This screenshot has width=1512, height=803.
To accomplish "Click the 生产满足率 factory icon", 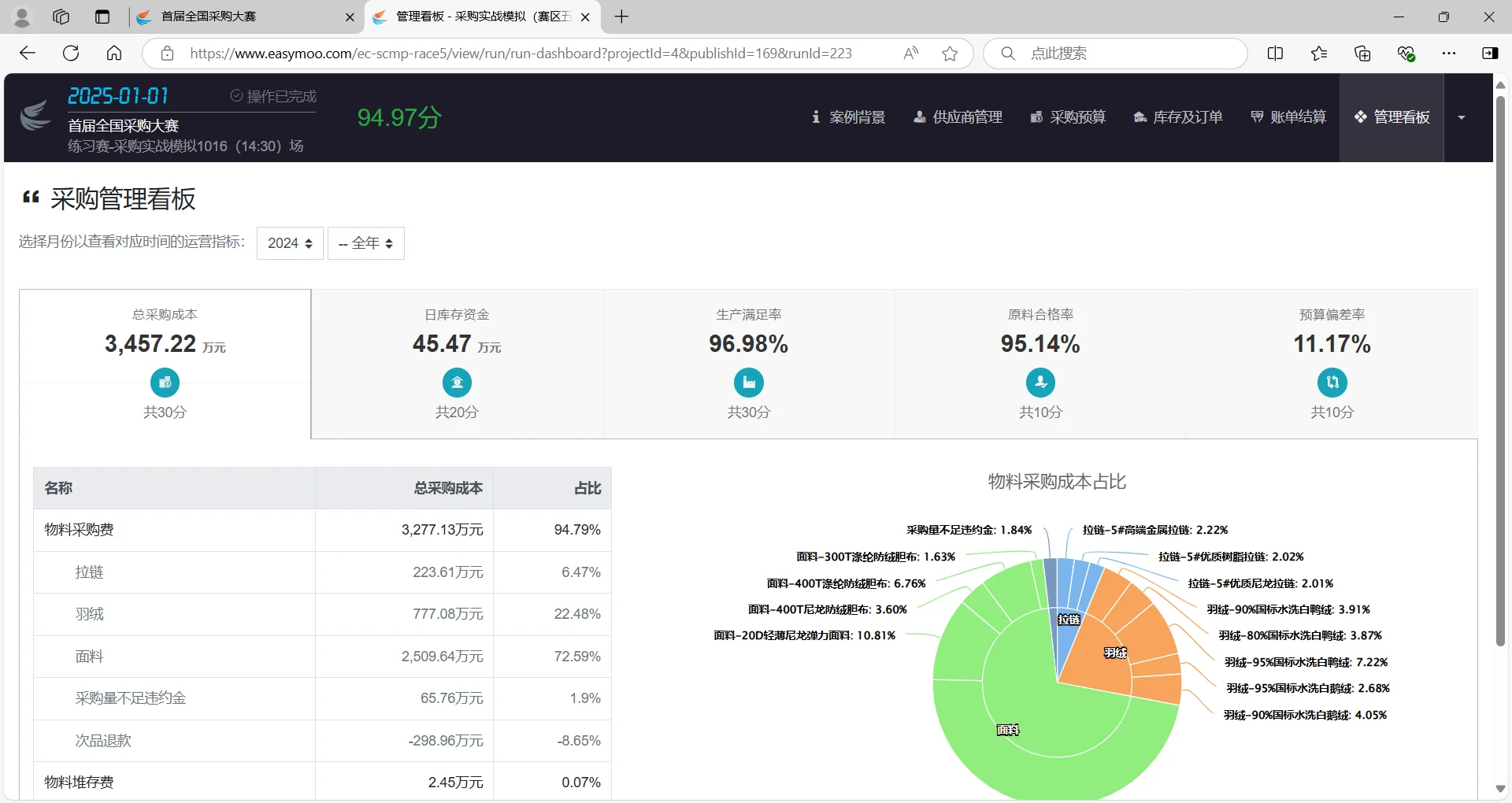I will pyautogui.click(x=749, y=383).
